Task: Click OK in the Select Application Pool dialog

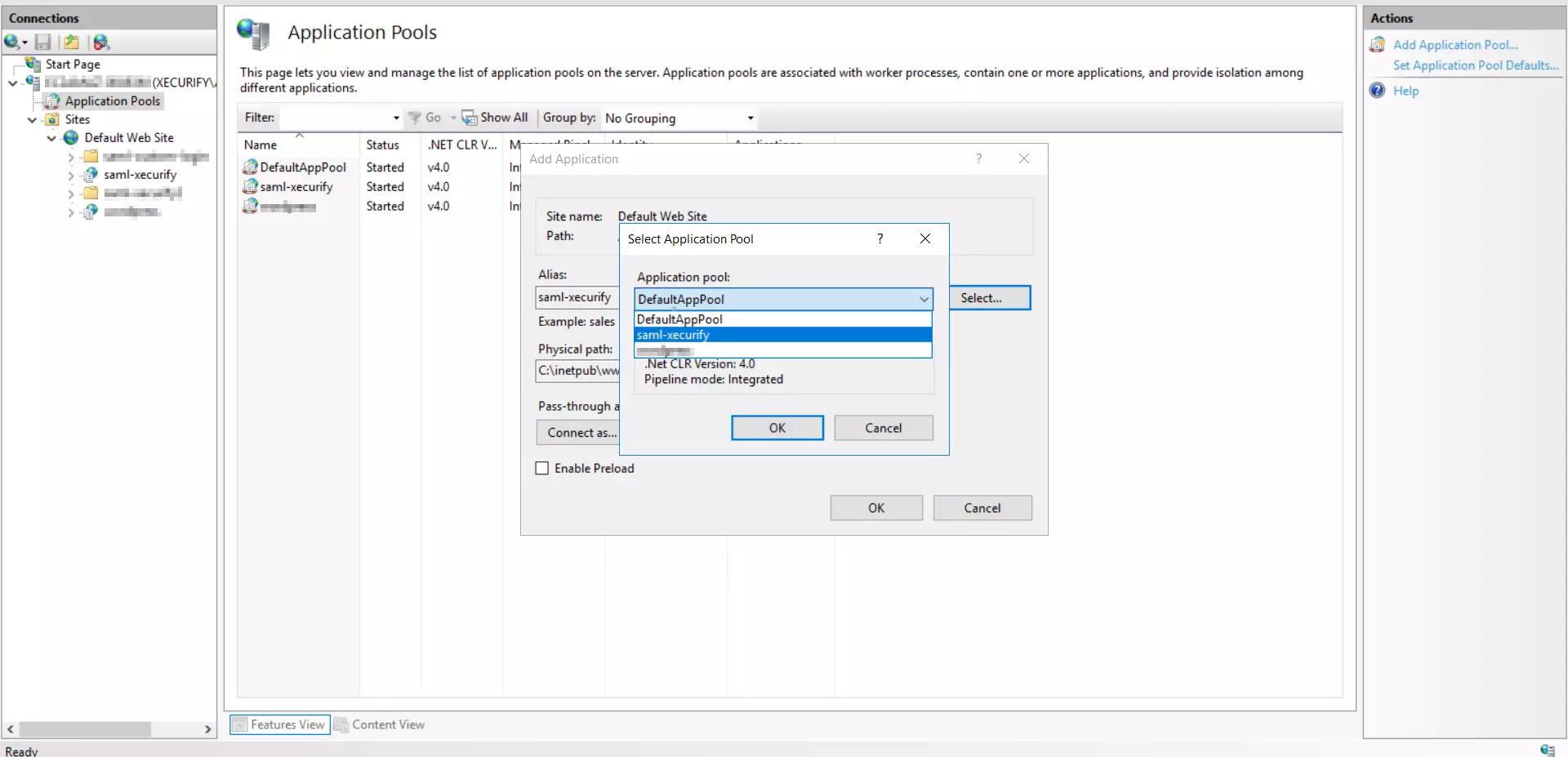Action: [x=776, y=427]
